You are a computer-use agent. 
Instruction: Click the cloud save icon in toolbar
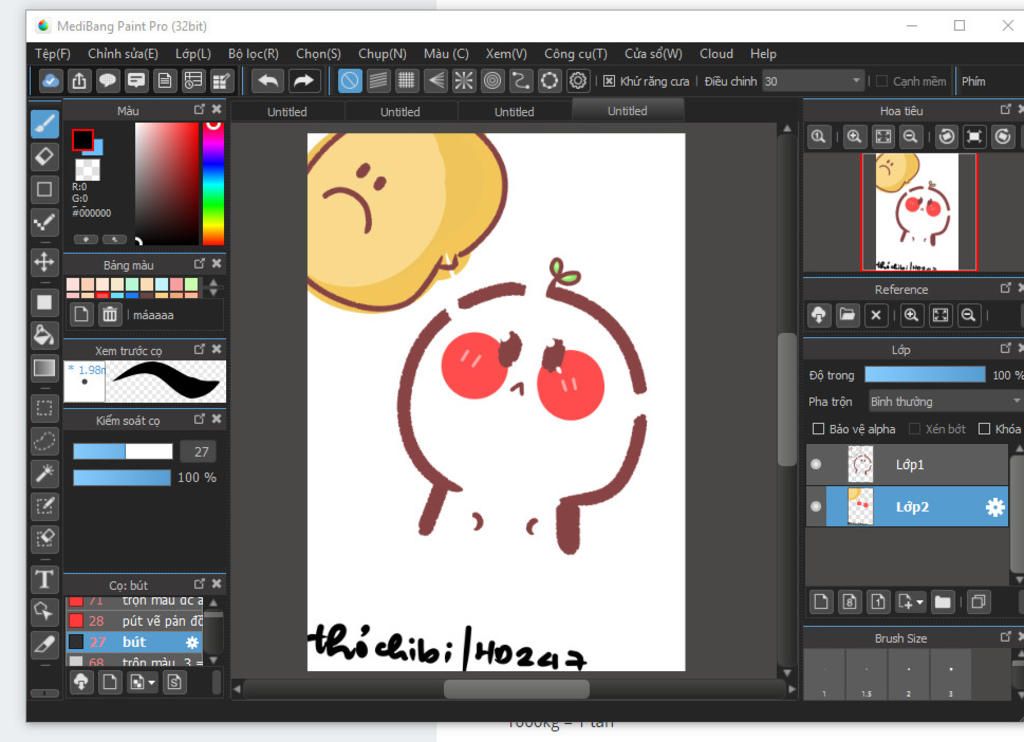coord(50,81)
